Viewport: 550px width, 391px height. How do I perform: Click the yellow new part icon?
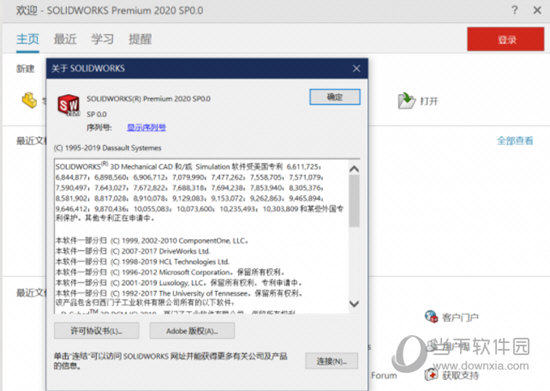pos(29,100)
